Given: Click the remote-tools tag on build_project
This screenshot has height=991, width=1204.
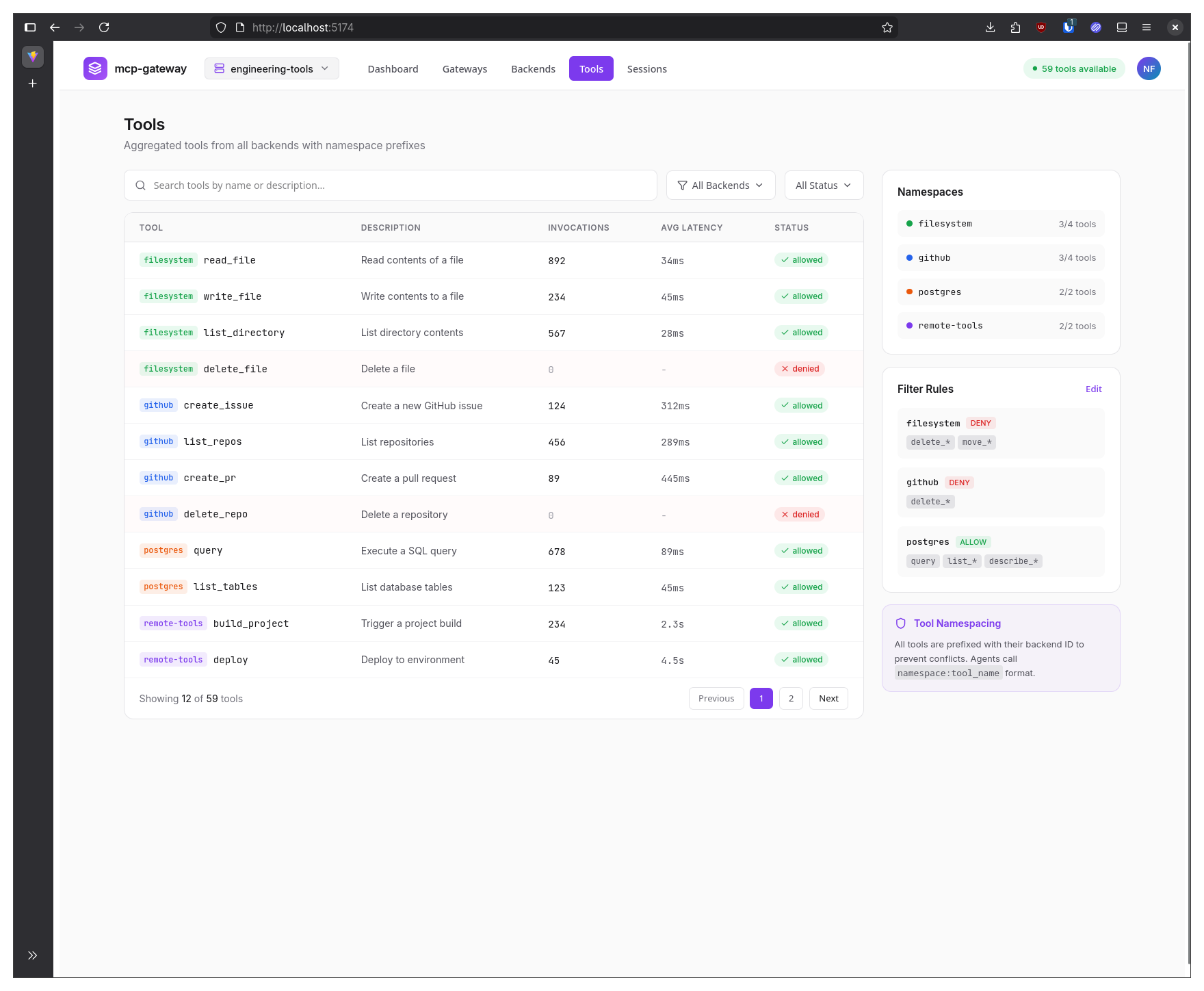Looking at the screenshot, I should (x=173, y=623).
